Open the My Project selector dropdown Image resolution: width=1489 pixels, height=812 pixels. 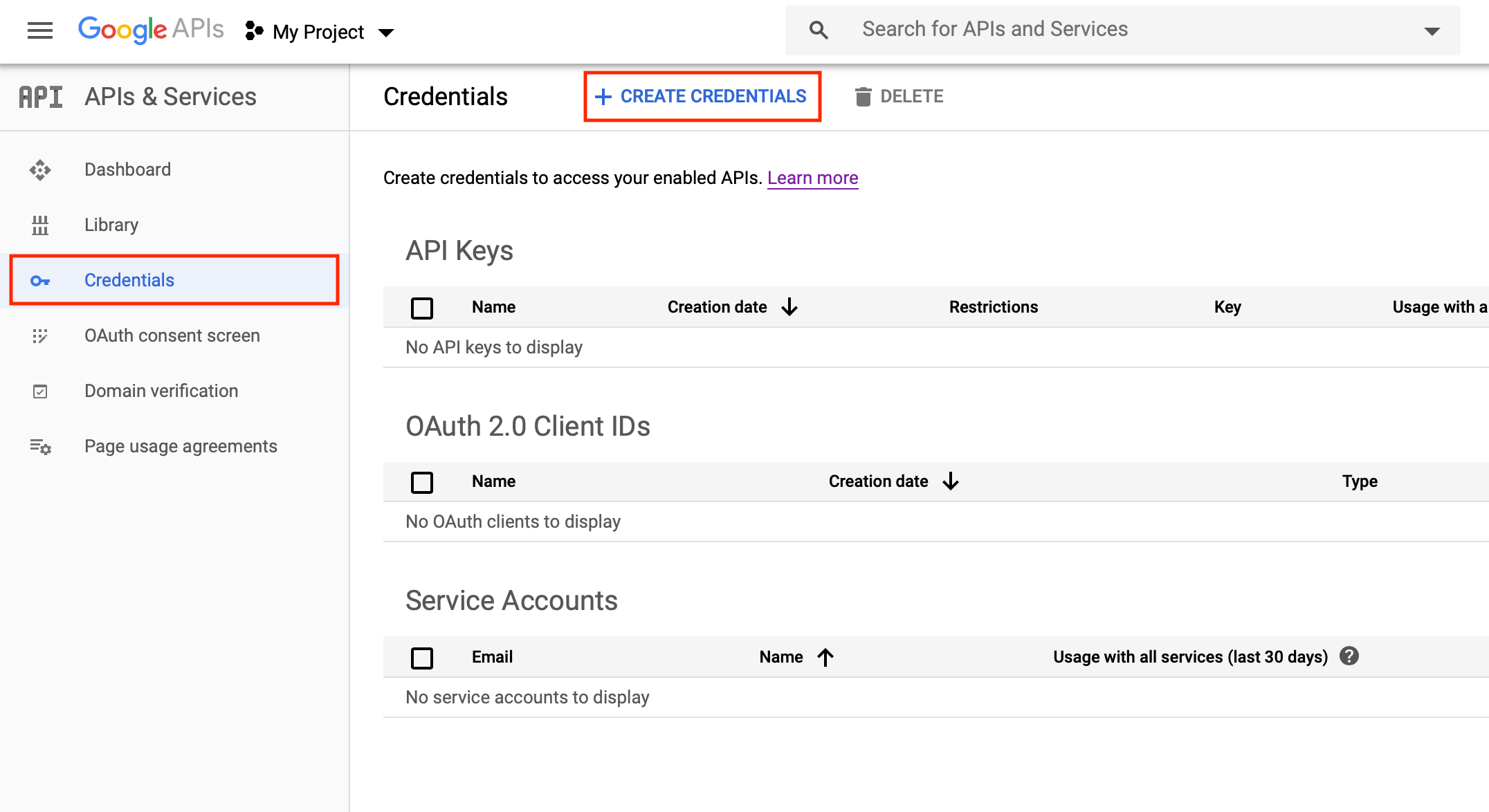(x=320, y=32)
